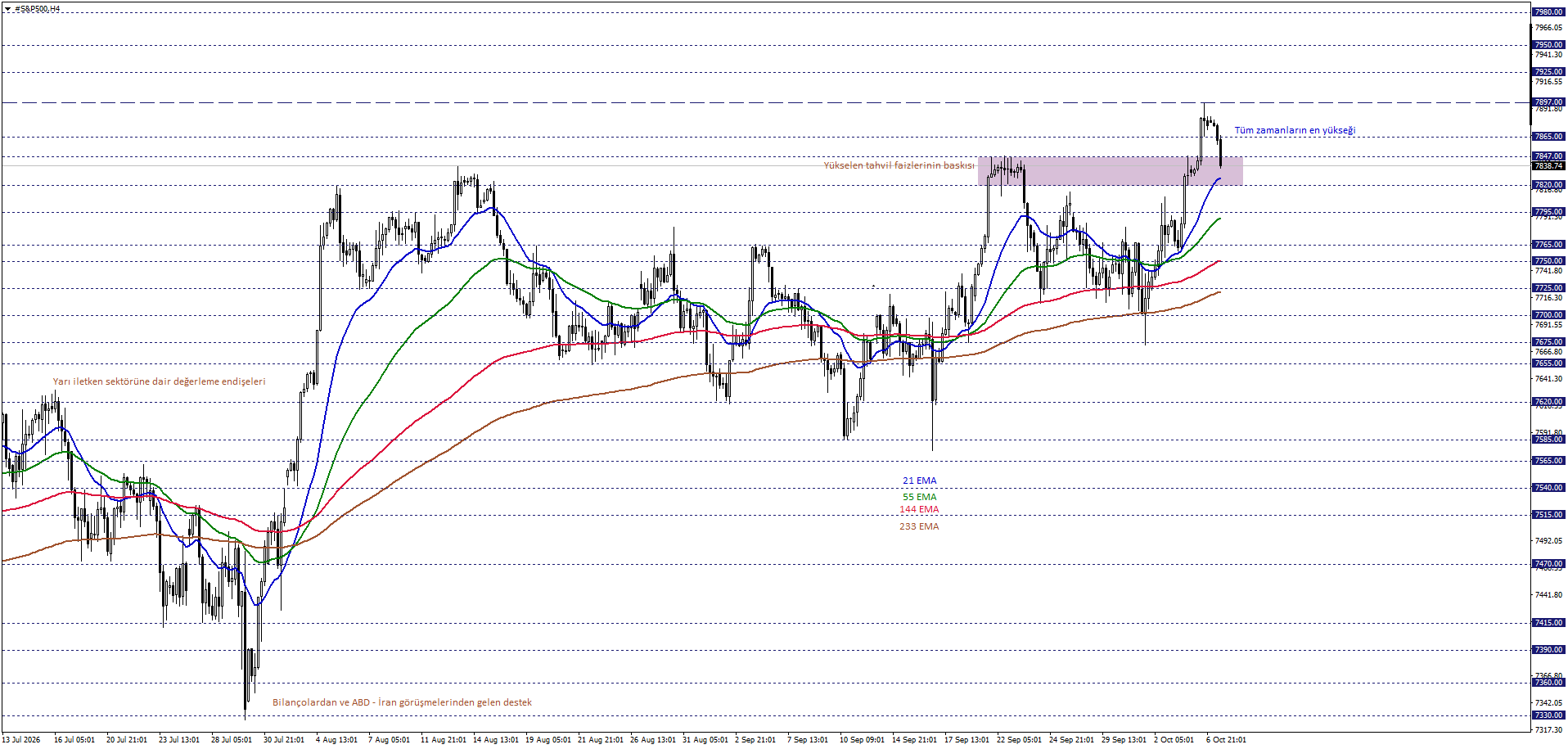The height and width of the screenshot is (749, 1568).
Task: Click the 7585.00 price level label
Action: (1548, 440)
